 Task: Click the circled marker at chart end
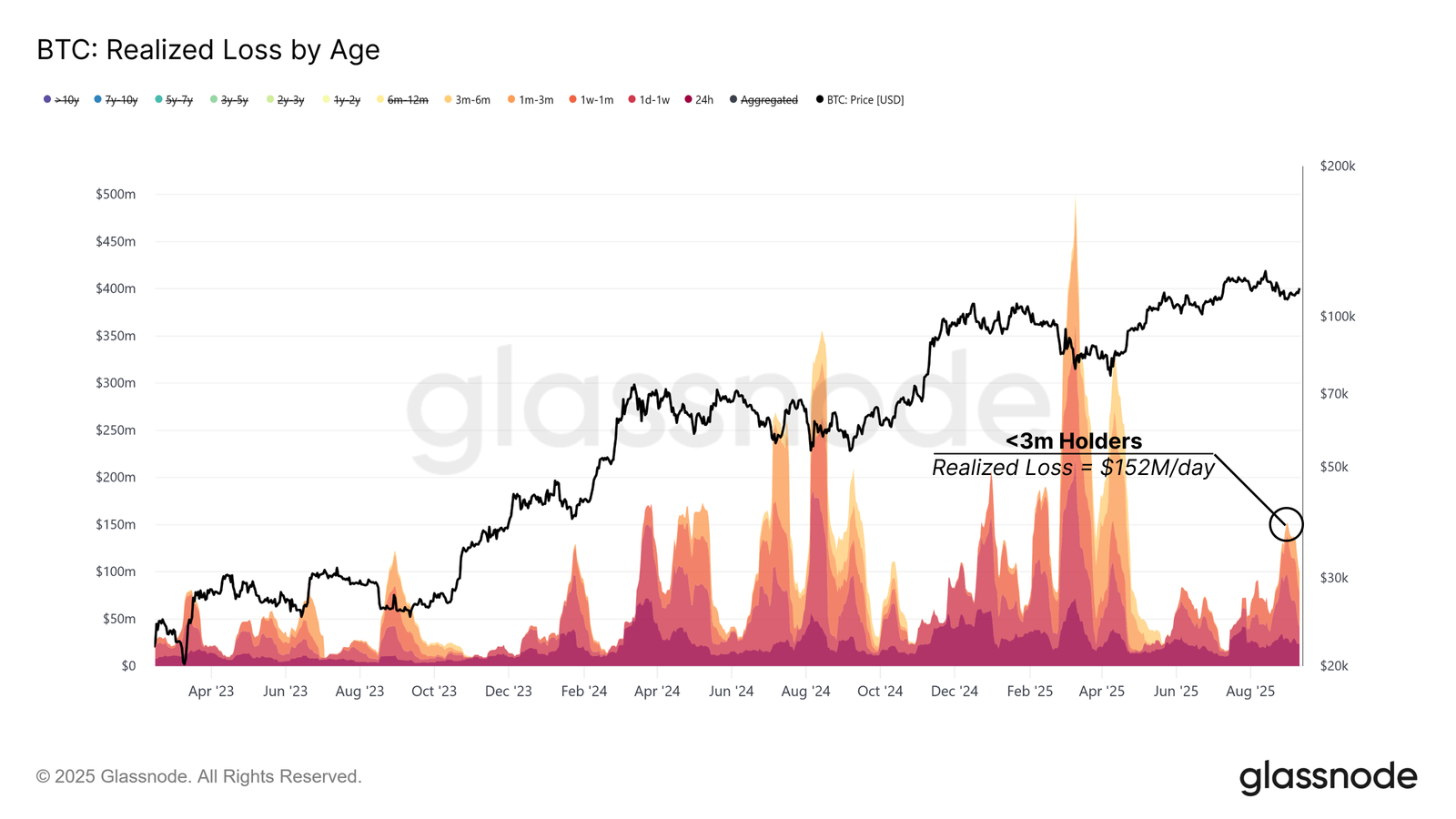1287,524
